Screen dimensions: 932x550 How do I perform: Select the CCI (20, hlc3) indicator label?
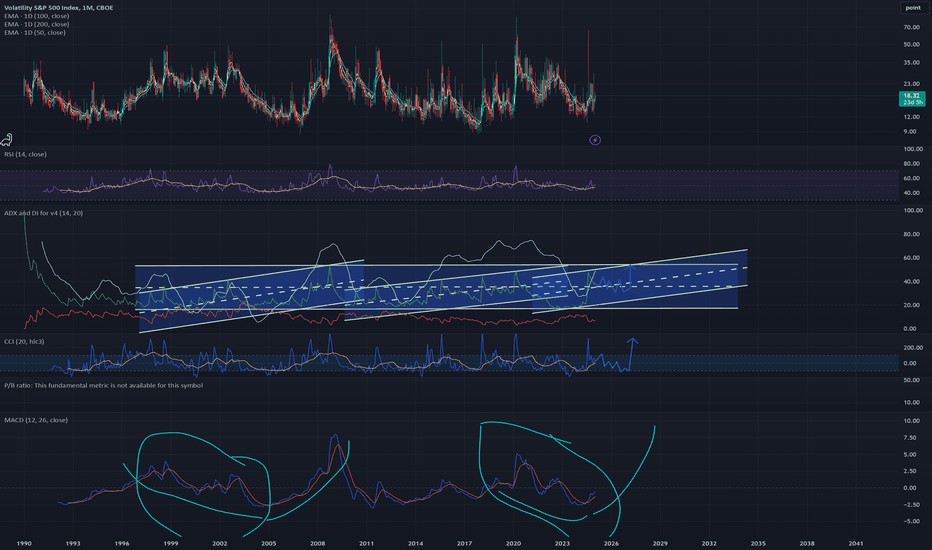point(24,341)
